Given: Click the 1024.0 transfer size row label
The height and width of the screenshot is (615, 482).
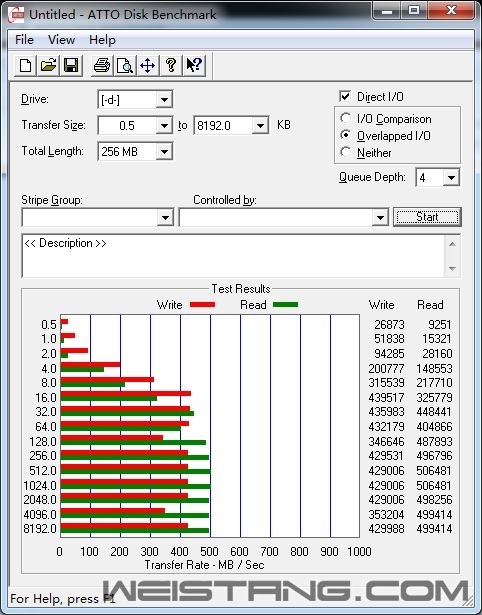Looking at the screenshot, I should [x=40, y=485].
